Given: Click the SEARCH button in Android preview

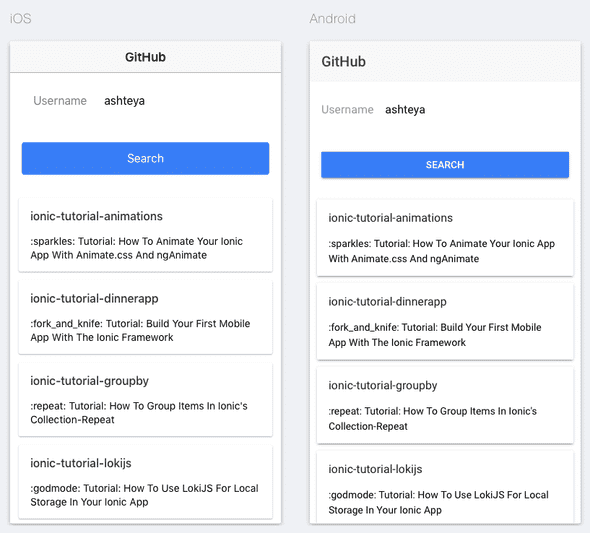Looking at the screenshot, I should [445, 165].
